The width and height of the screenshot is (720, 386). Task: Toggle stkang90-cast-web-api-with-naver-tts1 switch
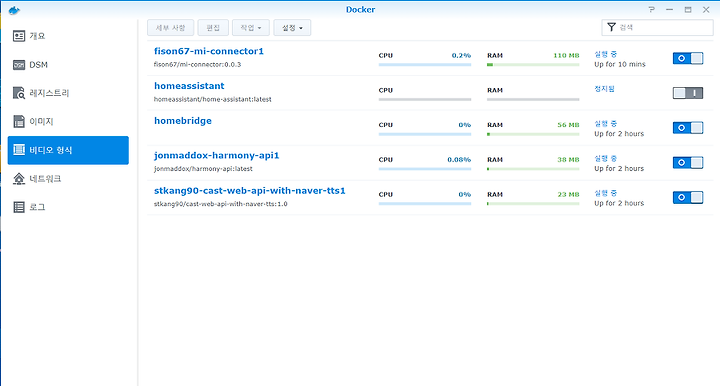(688, 197)
